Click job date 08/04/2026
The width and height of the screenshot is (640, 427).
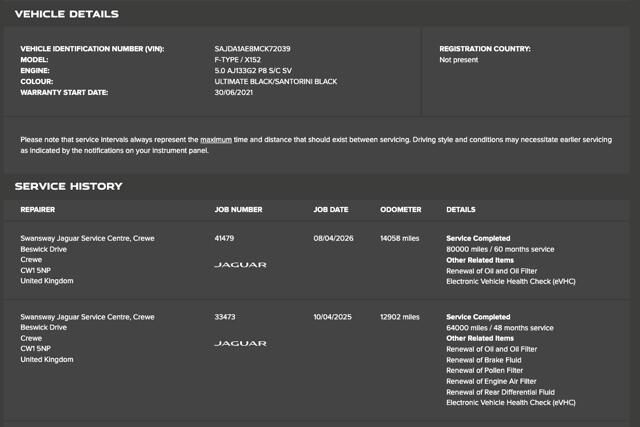(x=333, y=238)
